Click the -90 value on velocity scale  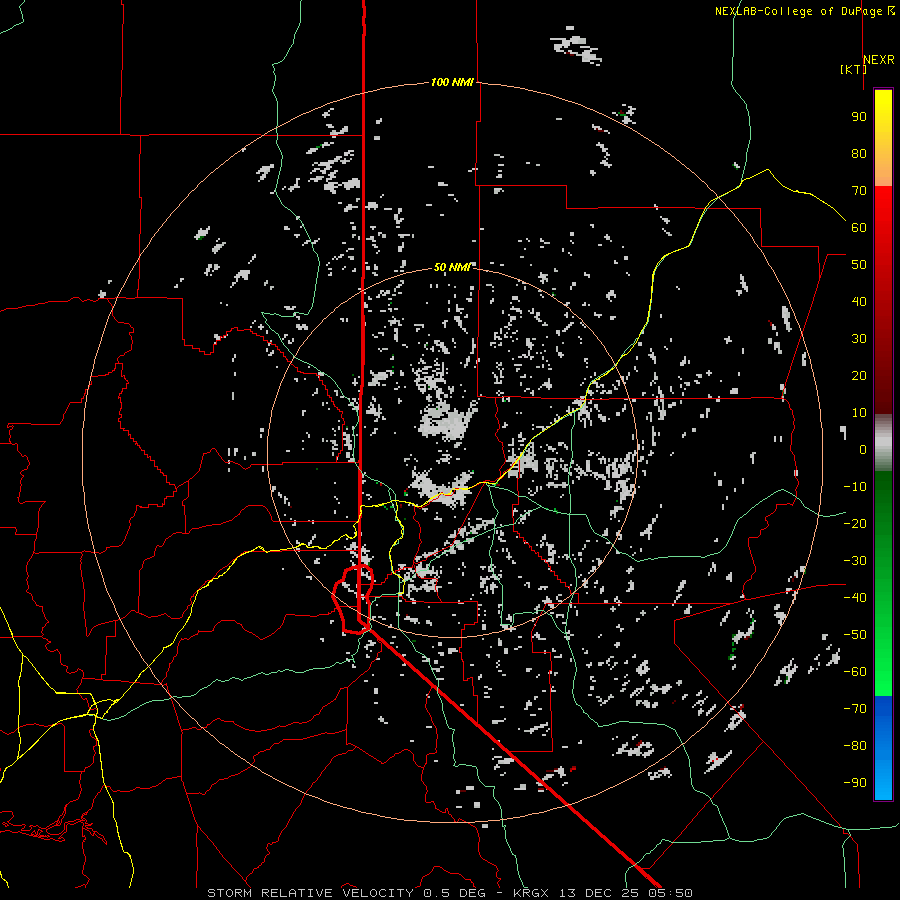tap(855, 783)
